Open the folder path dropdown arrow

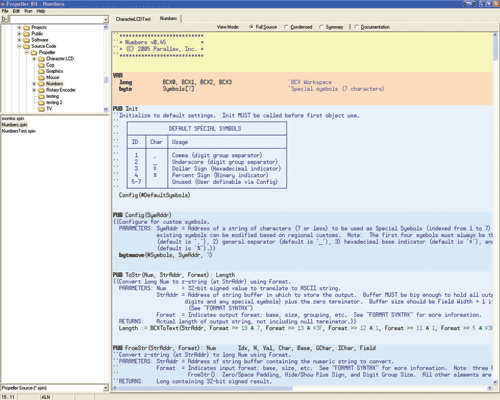click(106, 19)
